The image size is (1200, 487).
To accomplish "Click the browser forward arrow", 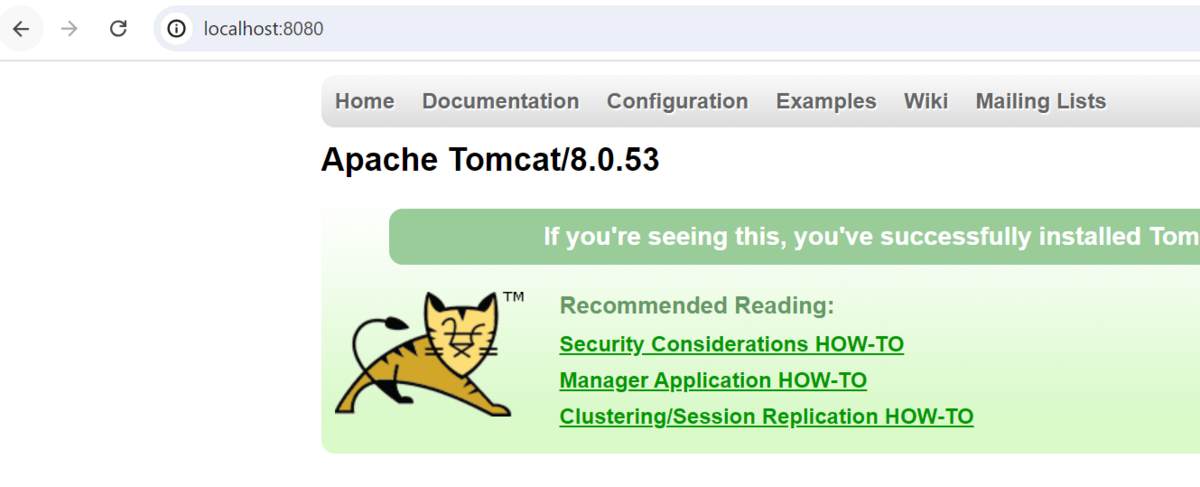I will (x=69, y=29).
